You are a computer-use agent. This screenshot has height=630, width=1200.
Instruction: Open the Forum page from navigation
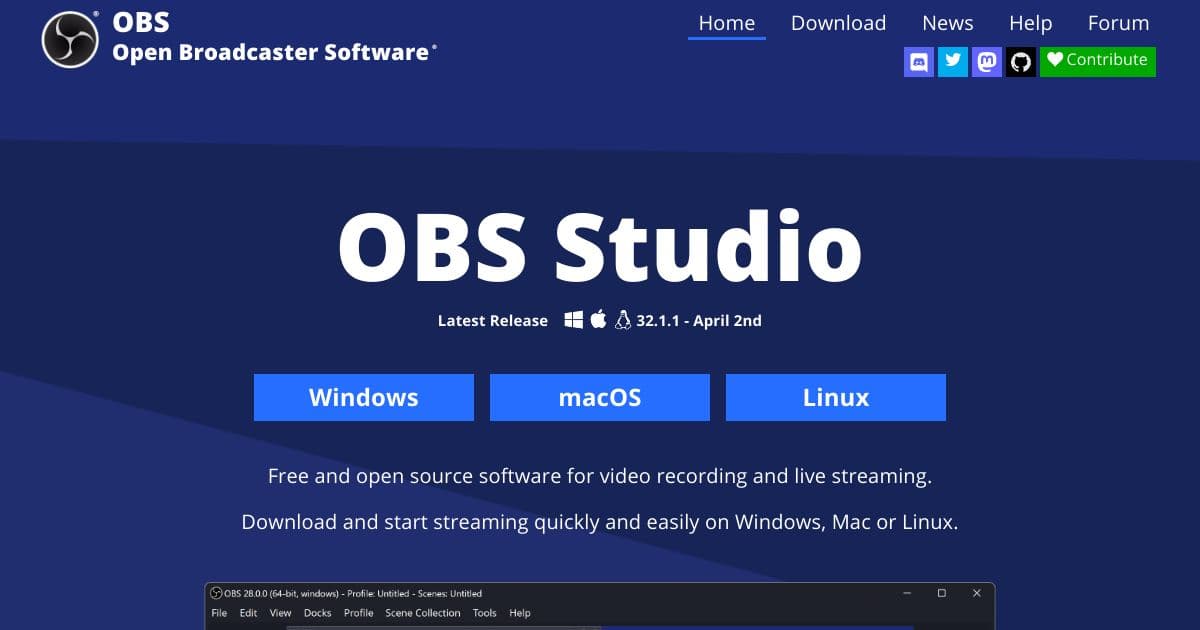pyautogui.click(x=1118, y=23)
